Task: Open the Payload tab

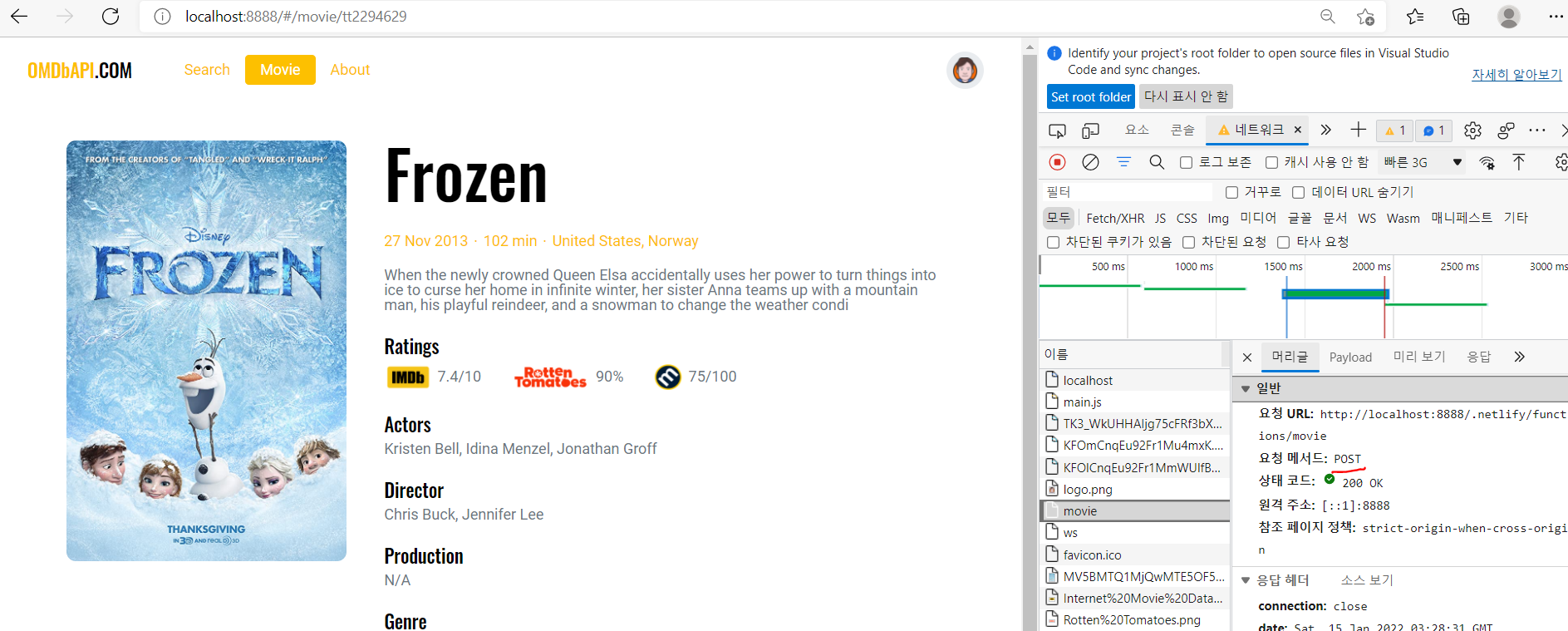Action: [x=1350, y=357]
